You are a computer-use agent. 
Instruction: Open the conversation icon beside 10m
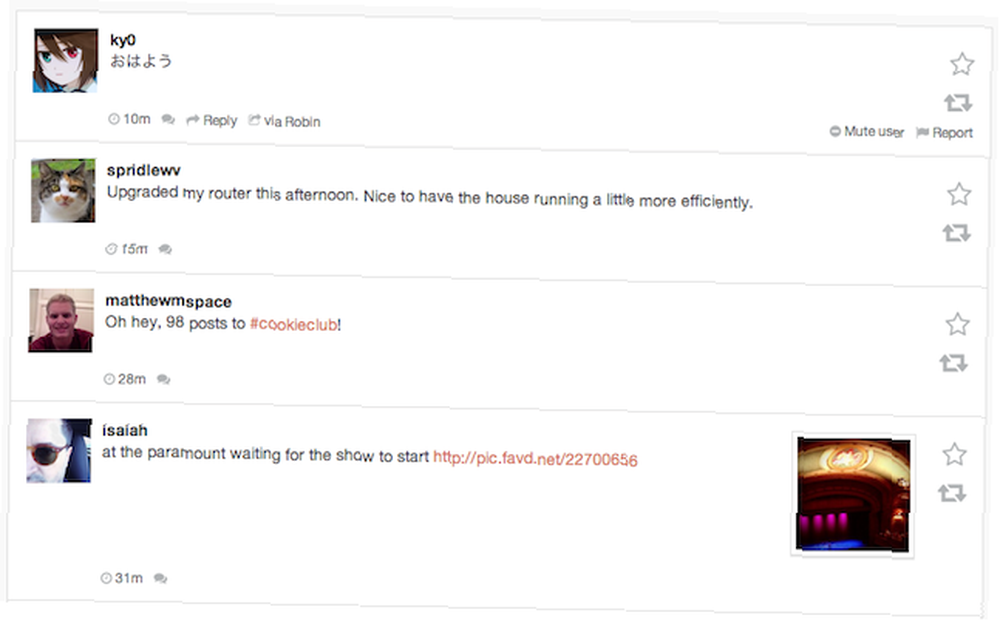(x=168, y=119)
